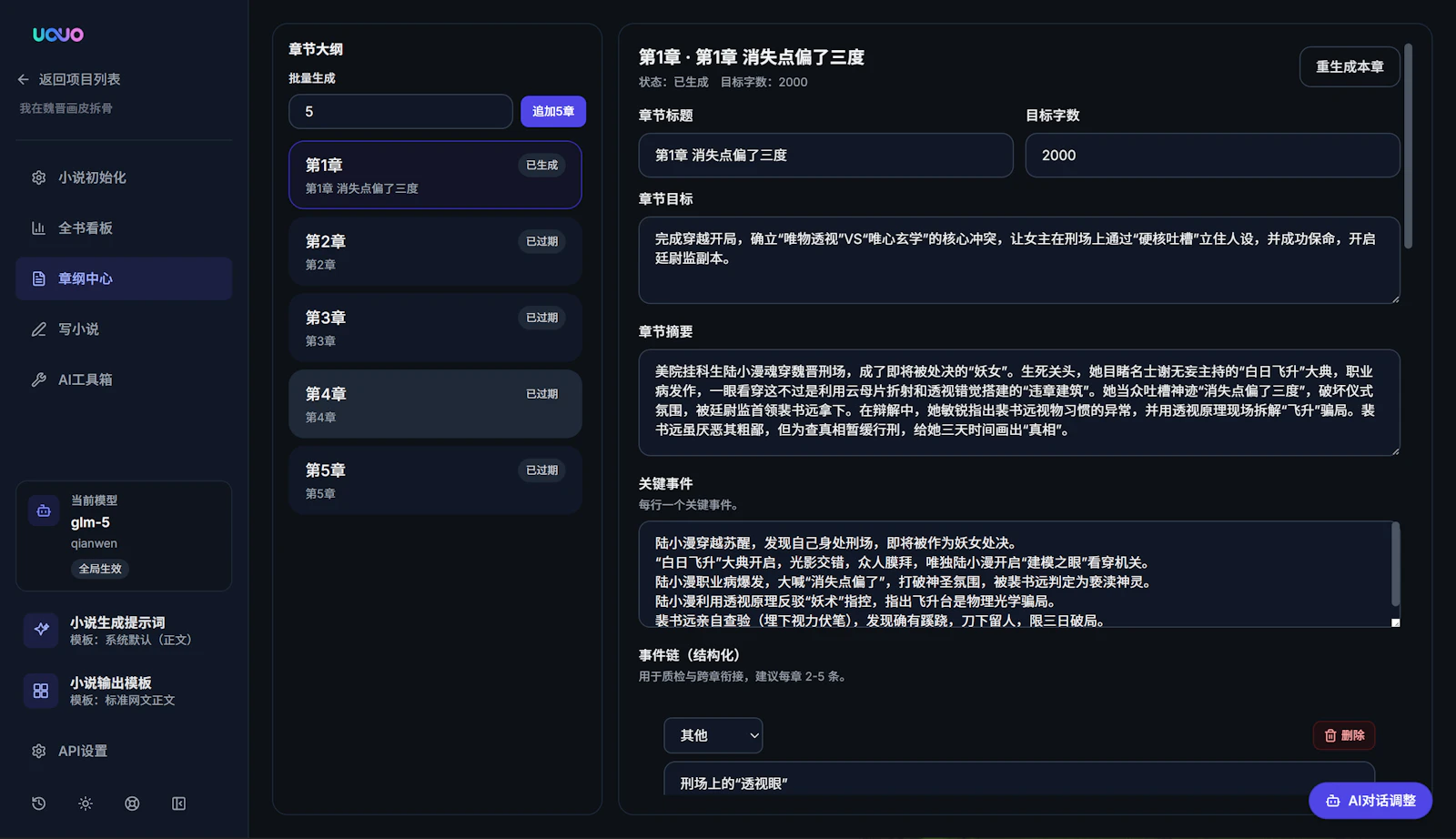Viewport: 1456px width, 839px height.
Task: Click project name 我在魏晋画皮拆骨
Action: pyautogui.click(x=66, y=108)
